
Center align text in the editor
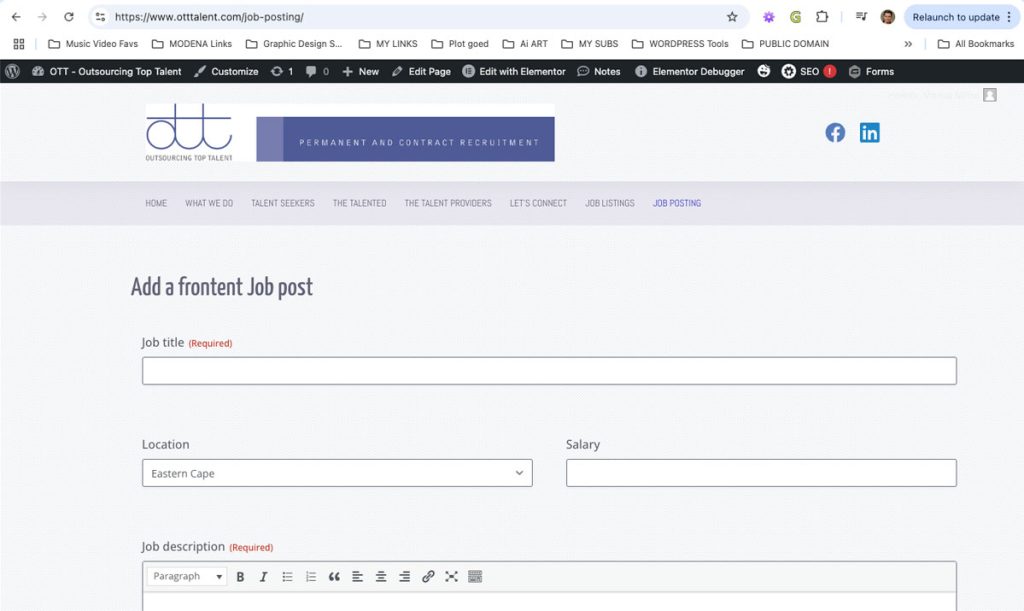381,577
